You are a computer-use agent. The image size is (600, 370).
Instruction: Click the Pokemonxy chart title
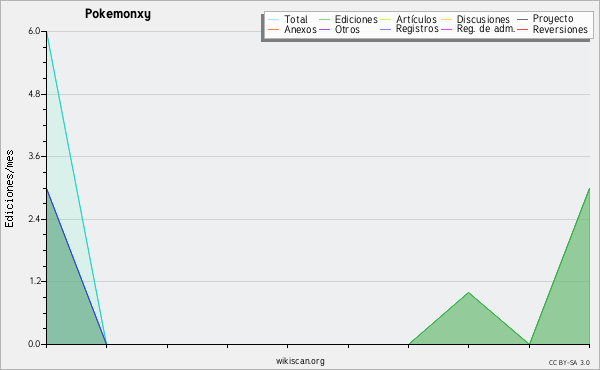(x=118, y=14)
